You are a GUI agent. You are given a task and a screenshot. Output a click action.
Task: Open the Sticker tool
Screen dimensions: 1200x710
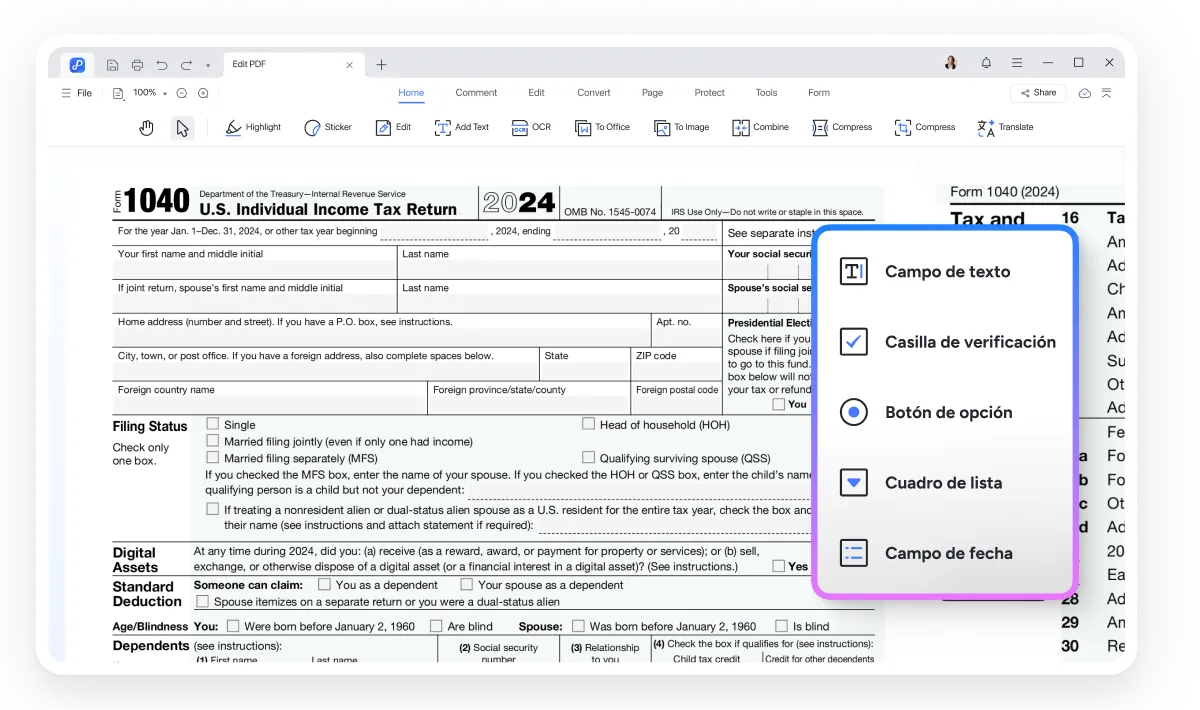327,127
